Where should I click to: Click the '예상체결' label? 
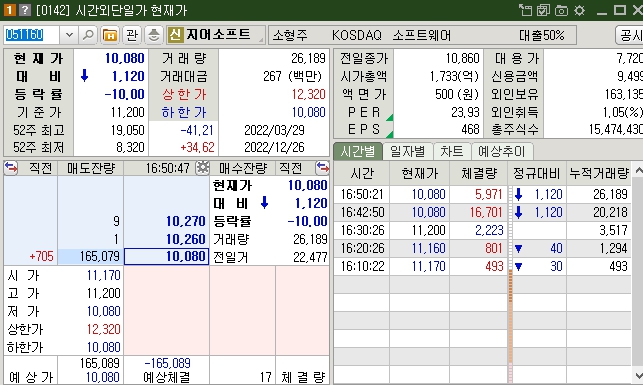(166, 377)
